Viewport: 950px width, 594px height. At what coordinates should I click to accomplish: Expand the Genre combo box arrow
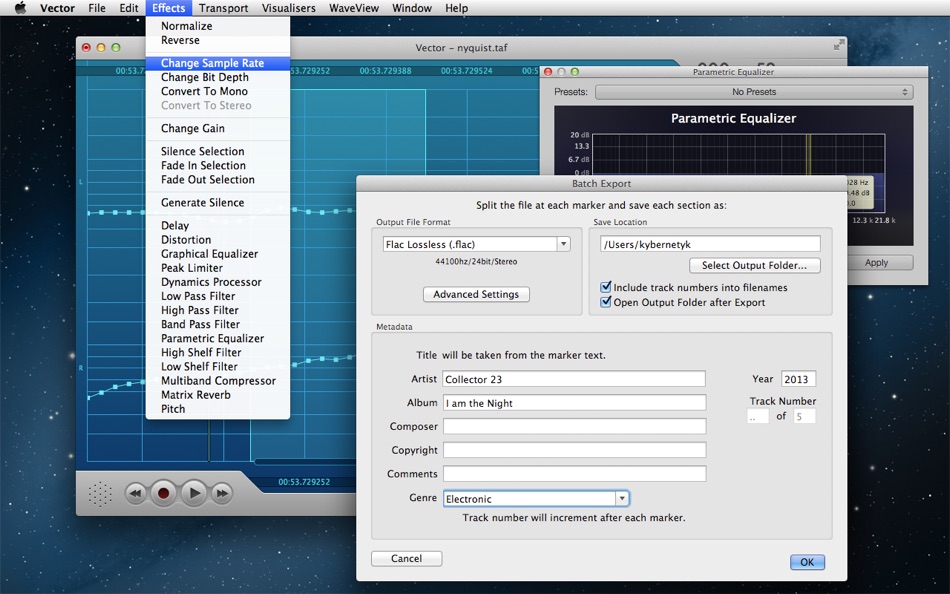pos(622,499)
